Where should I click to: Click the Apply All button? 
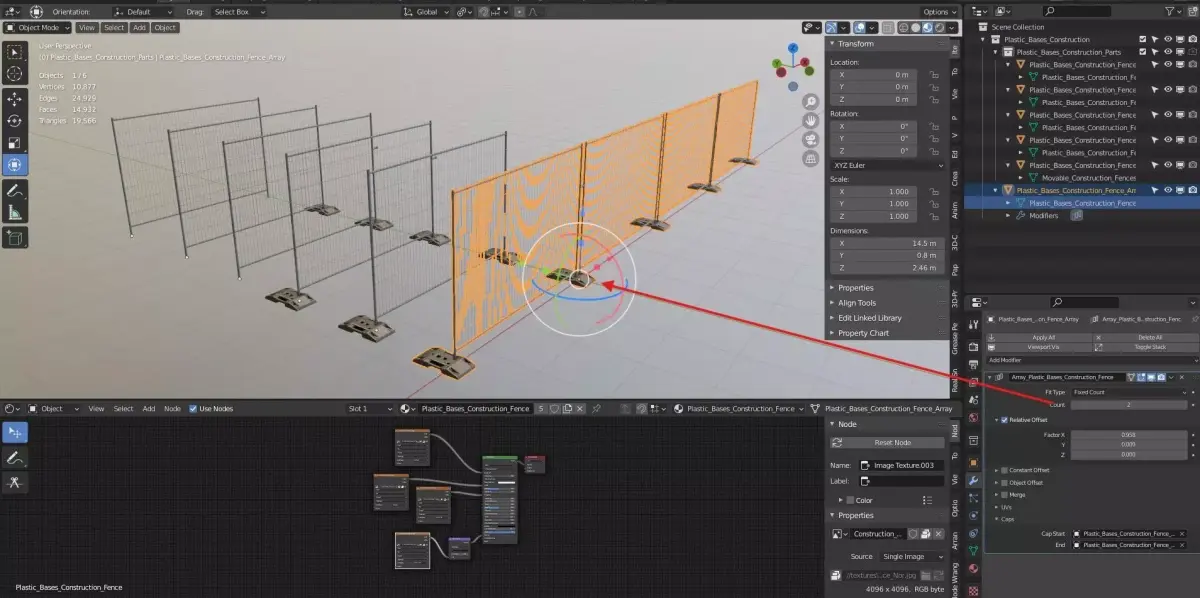(x=1041, y=338)
